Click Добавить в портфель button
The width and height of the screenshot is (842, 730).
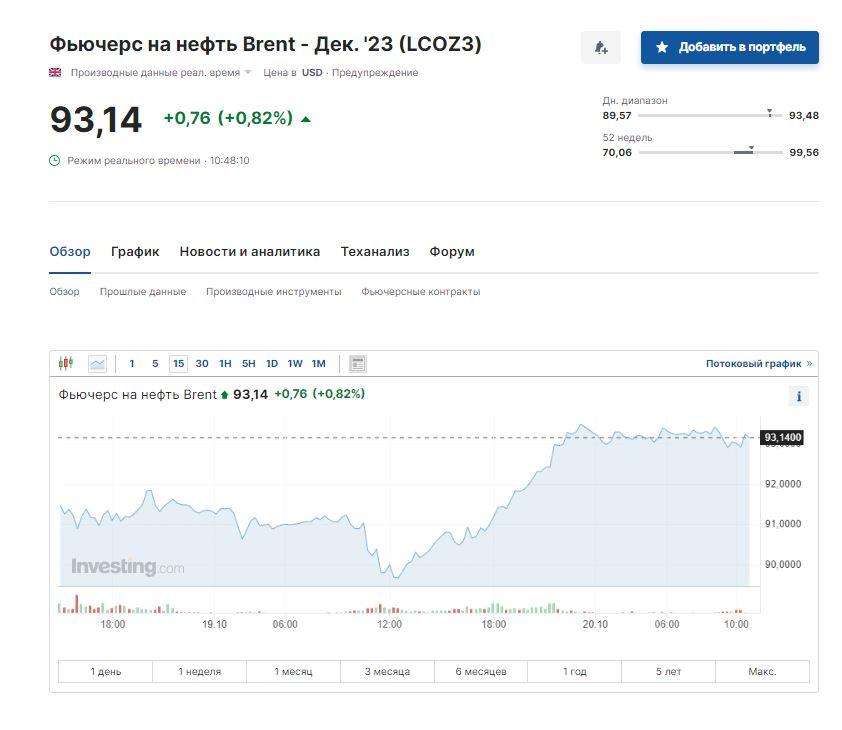pos(729,47)
